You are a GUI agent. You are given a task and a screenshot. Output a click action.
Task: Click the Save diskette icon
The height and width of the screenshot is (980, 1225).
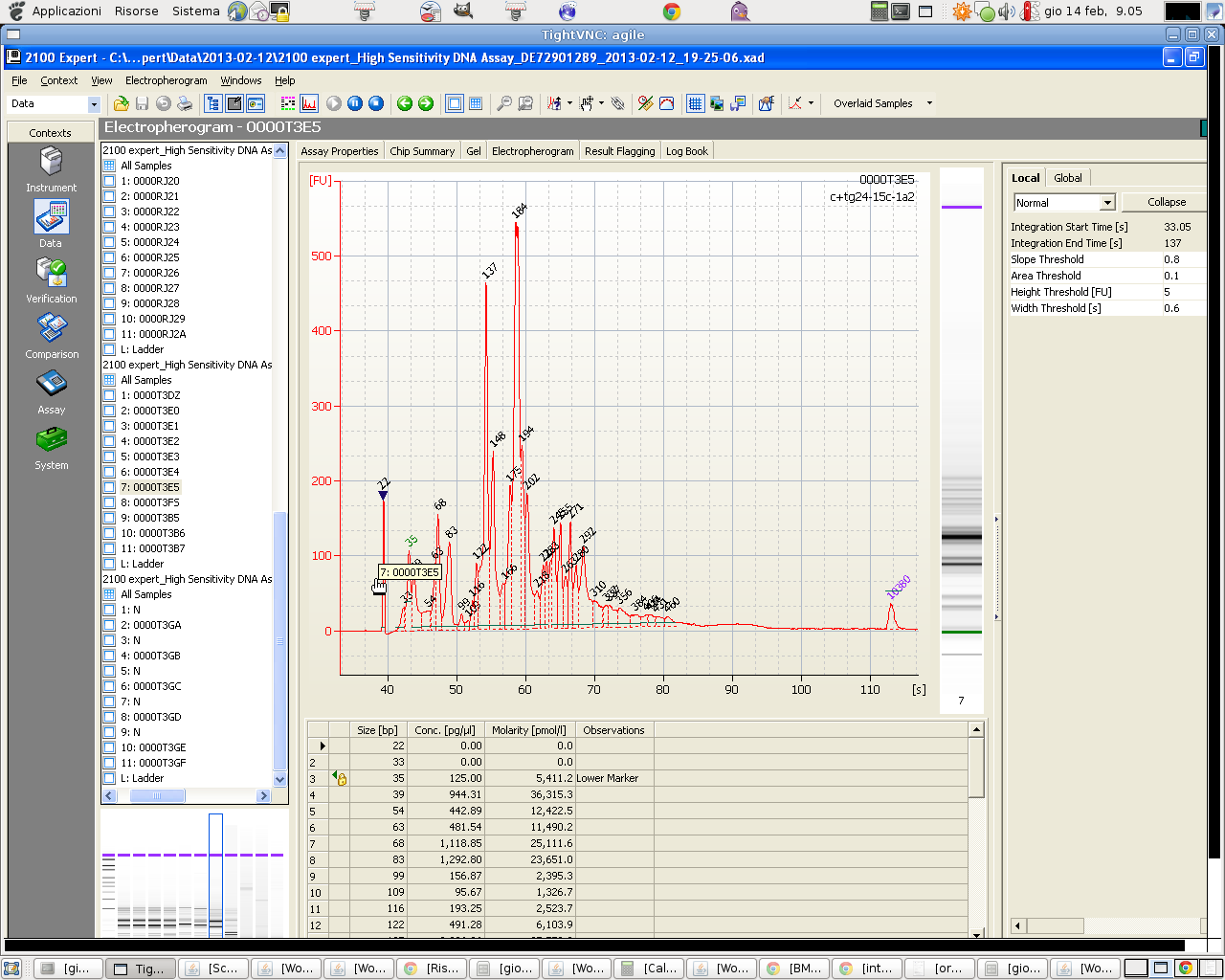[x=142, y=103]
